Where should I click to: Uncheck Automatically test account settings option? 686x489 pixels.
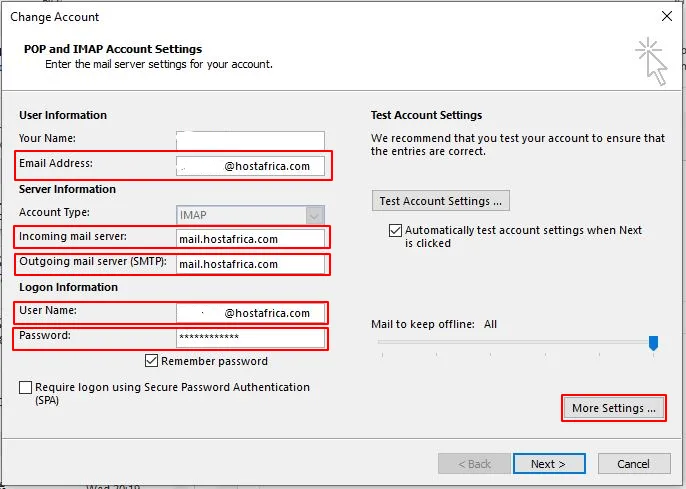[395, 230]
